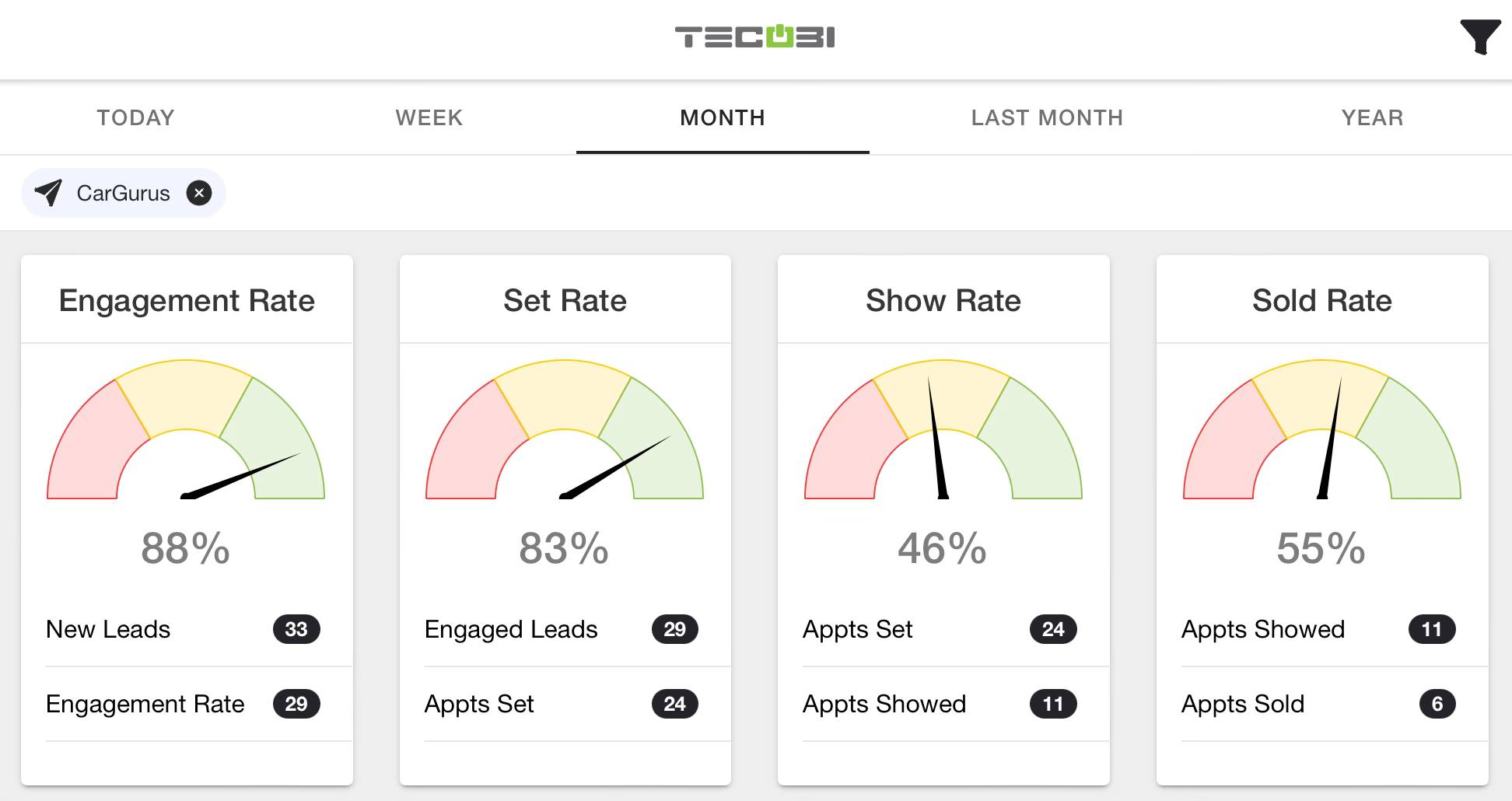Screen dimensions: 1512x801
Task: Open the filter funnel icon
Action: coord(1479,37)
